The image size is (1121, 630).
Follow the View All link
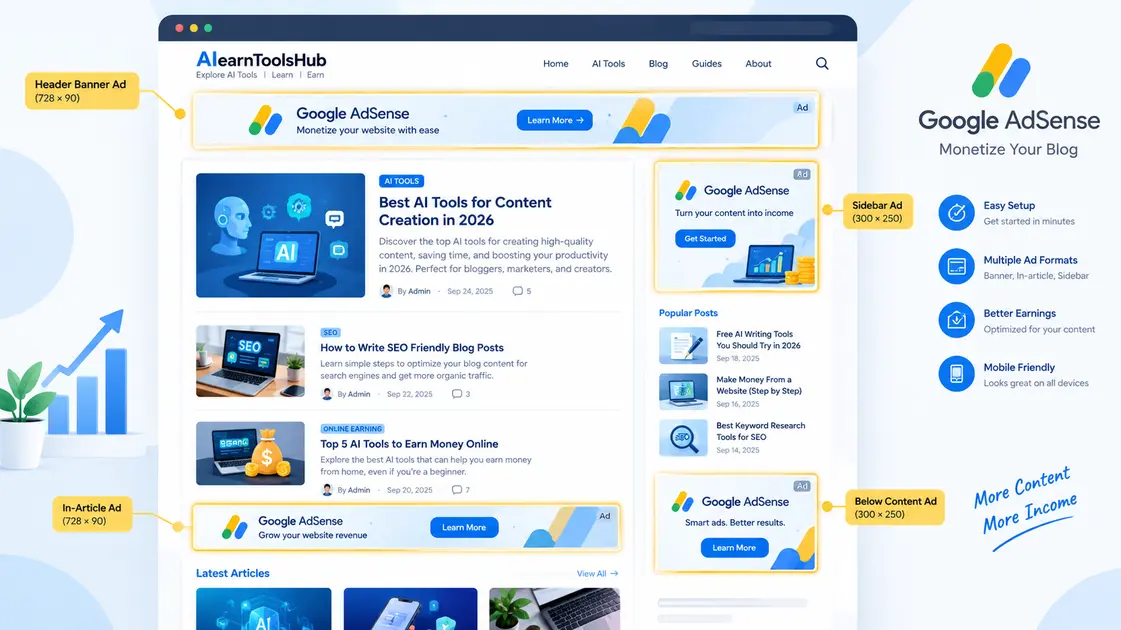click(598, 574)
